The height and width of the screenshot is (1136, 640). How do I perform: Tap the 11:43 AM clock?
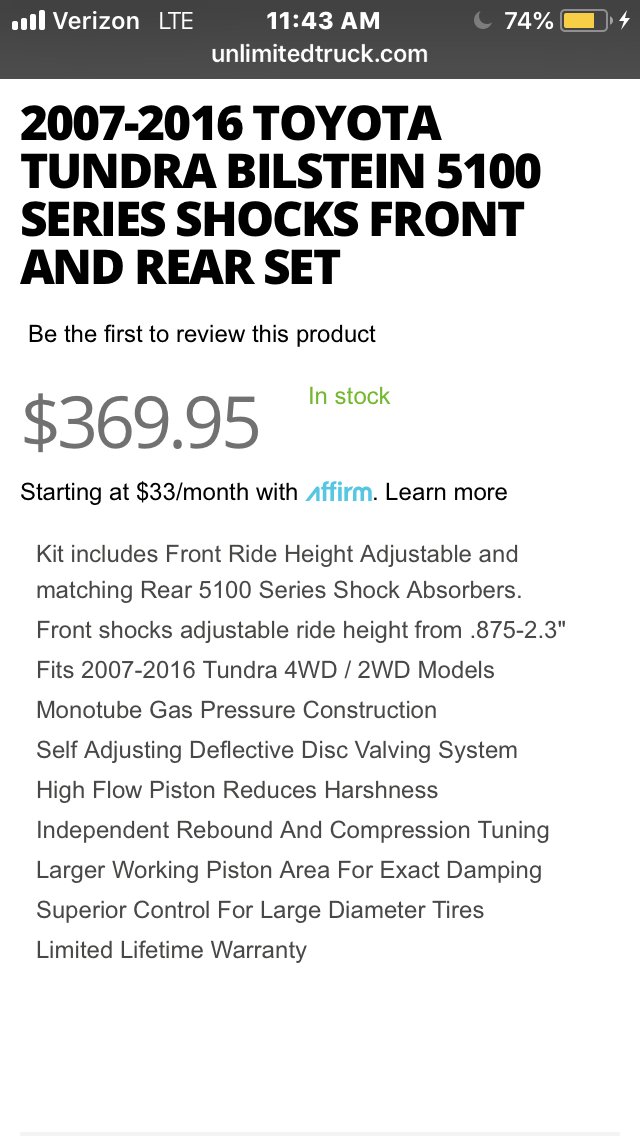coord(323,21)
